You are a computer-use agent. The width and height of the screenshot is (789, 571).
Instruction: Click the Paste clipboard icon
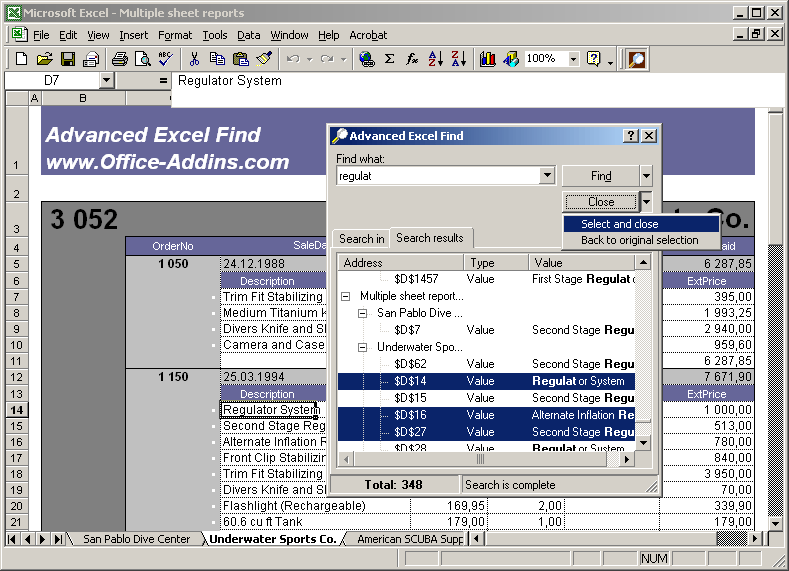241,59
